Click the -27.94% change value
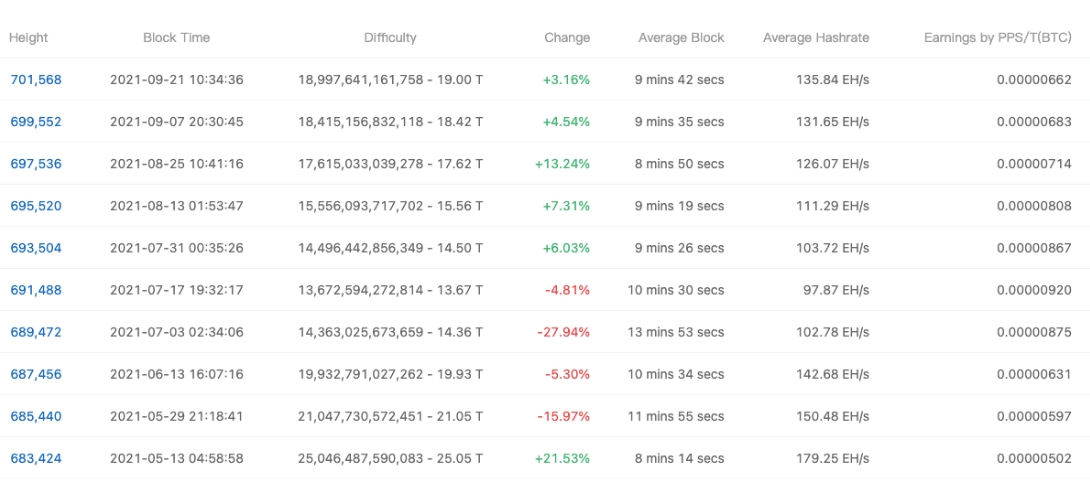1090x480 pixels. pyautogui.click(x=567, y=332)
